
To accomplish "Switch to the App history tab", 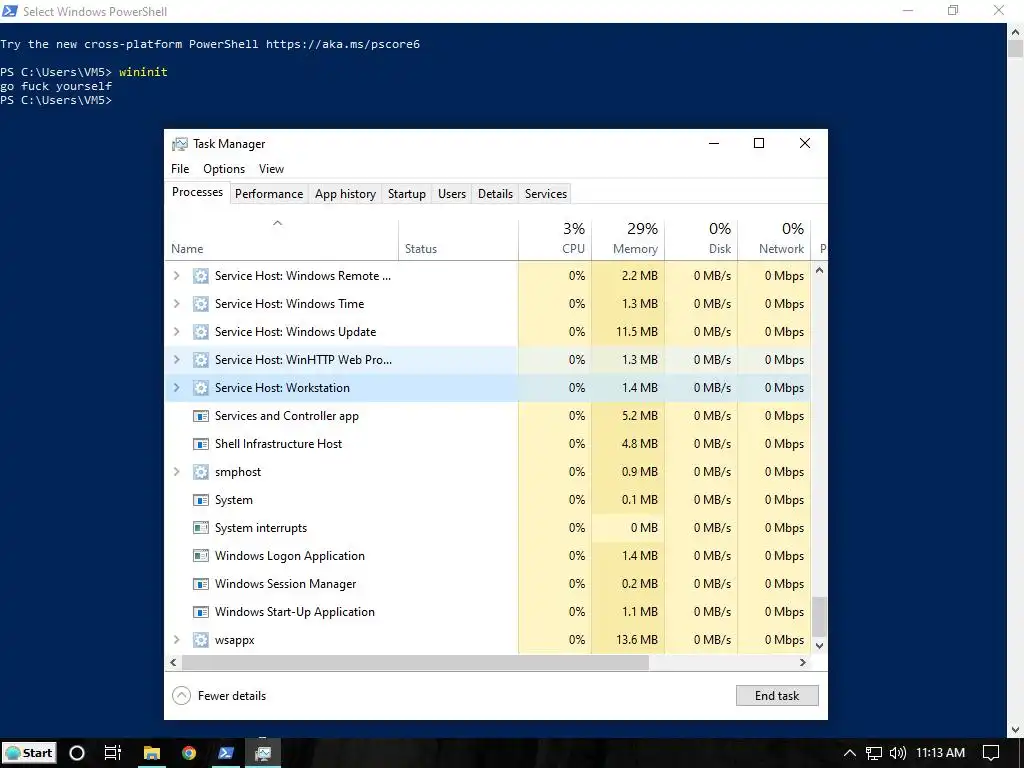I will click(x=345, y=194).
